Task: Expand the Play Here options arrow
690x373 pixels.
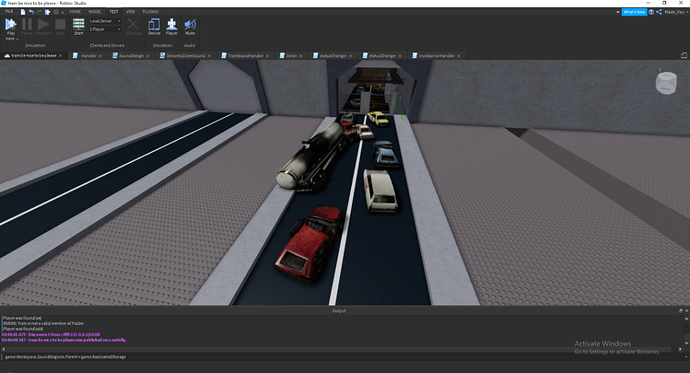Action: tap(17, 39)
